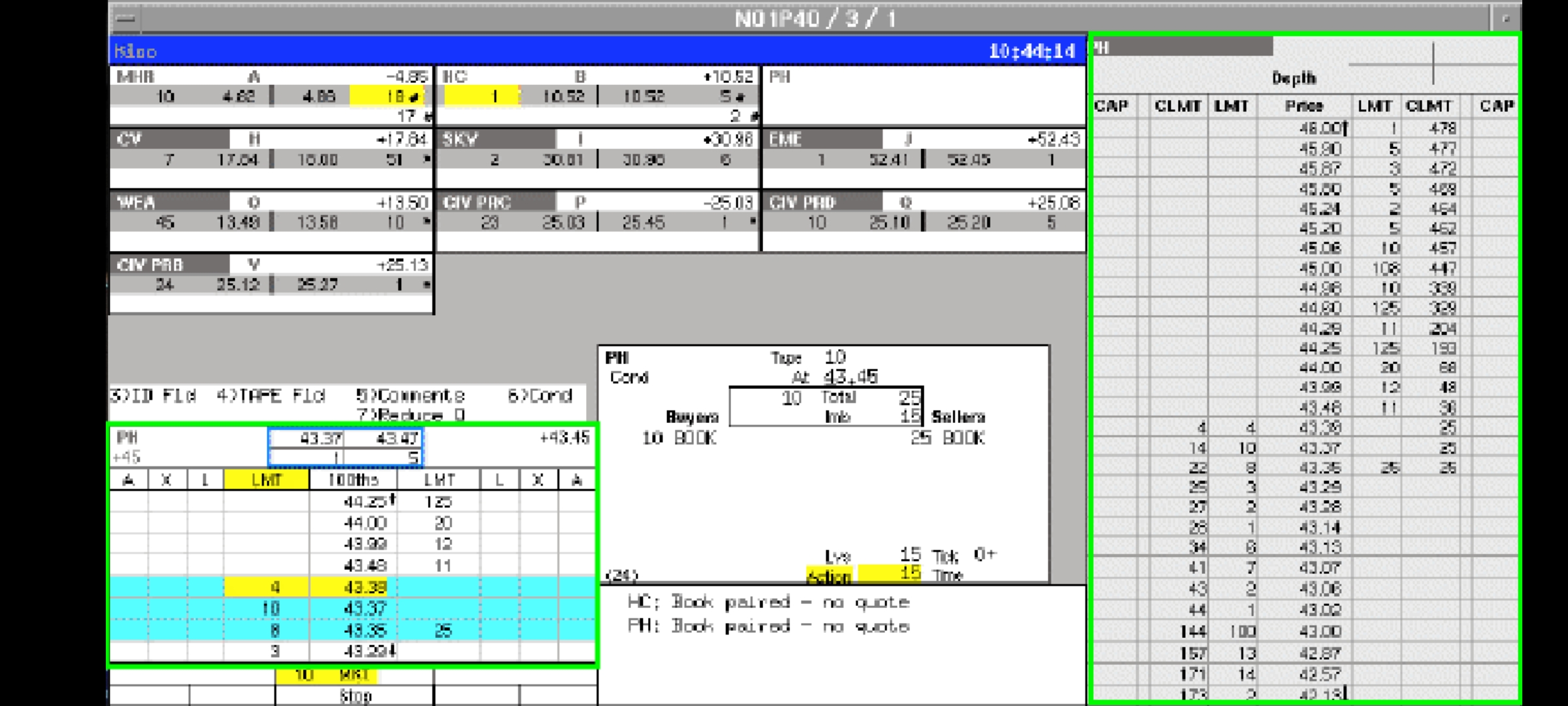
Task: Click the 3)ID Fld menu option
Action: click(x=154, y=396)
